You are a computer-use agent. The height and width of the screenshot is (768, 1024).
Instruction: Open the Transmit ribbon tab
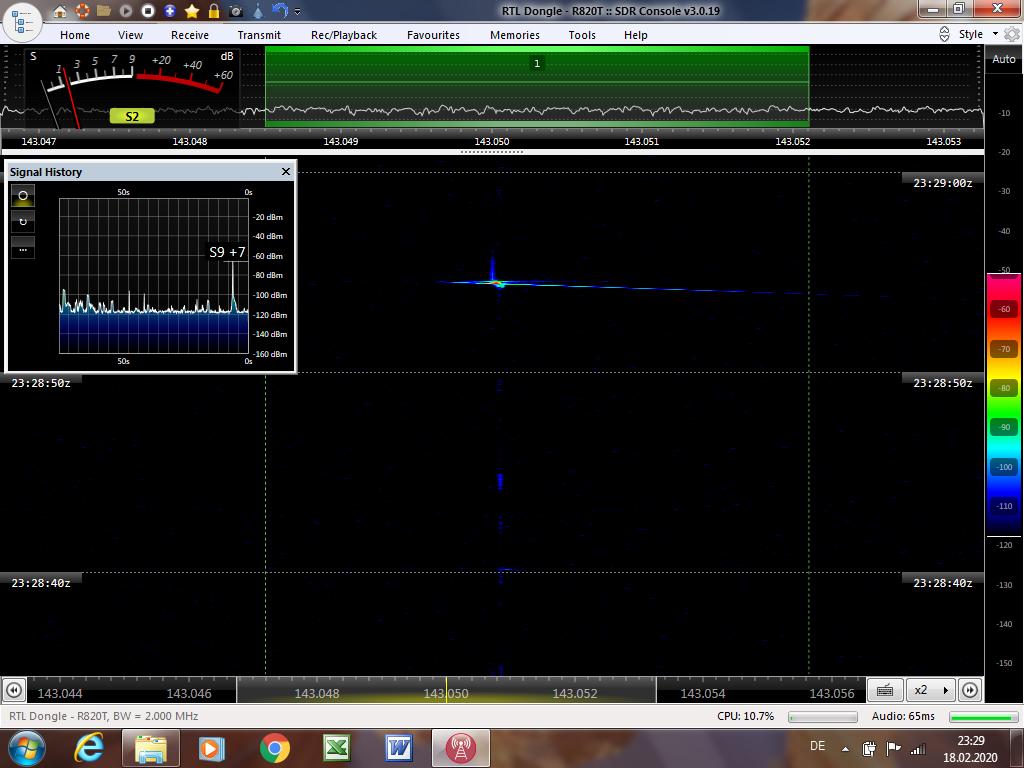tap(259, 35)
